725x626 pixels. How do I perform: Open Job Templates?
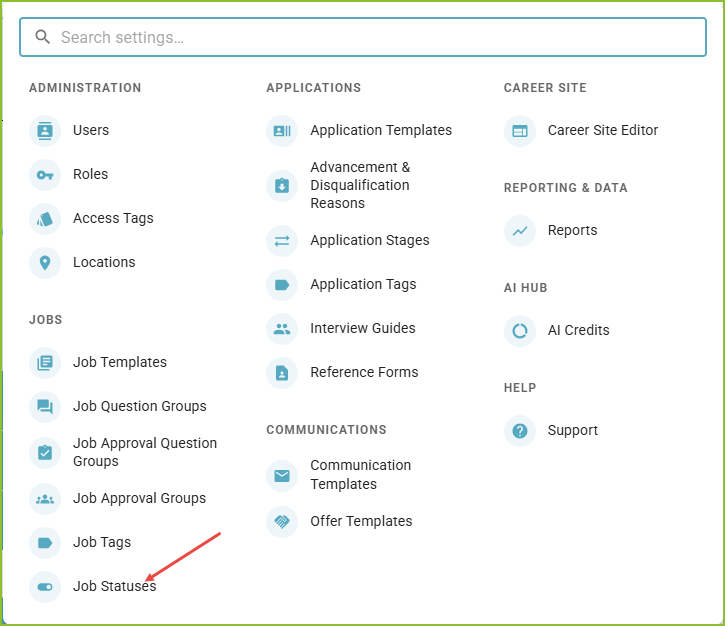(120, 362)
